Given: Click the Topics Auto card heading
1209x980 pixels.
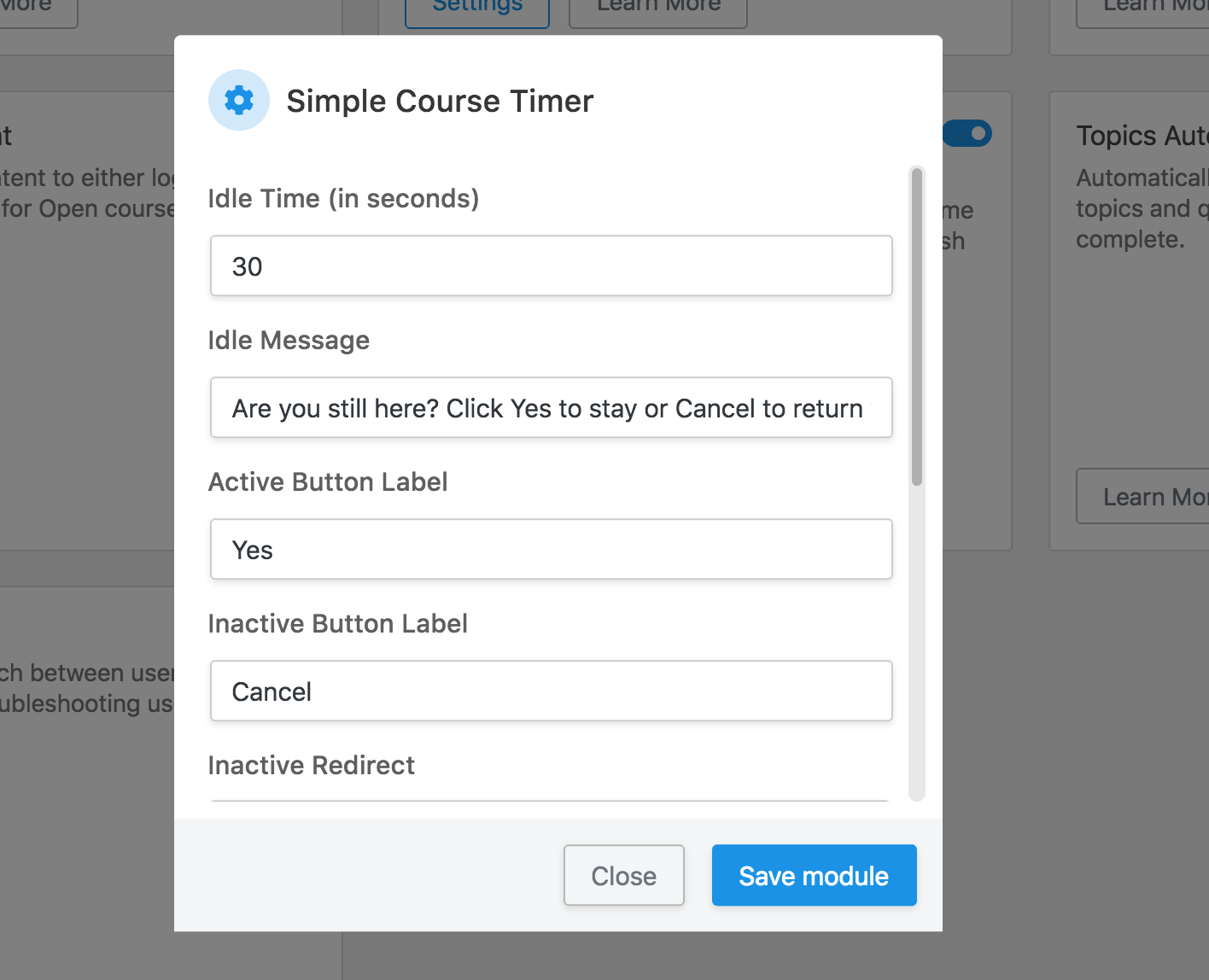Looking at the screenshot, I should [1141, 136].
